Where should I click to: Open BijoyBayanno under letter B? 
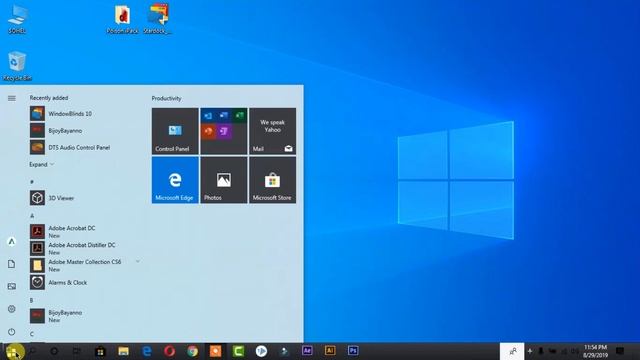84,316
